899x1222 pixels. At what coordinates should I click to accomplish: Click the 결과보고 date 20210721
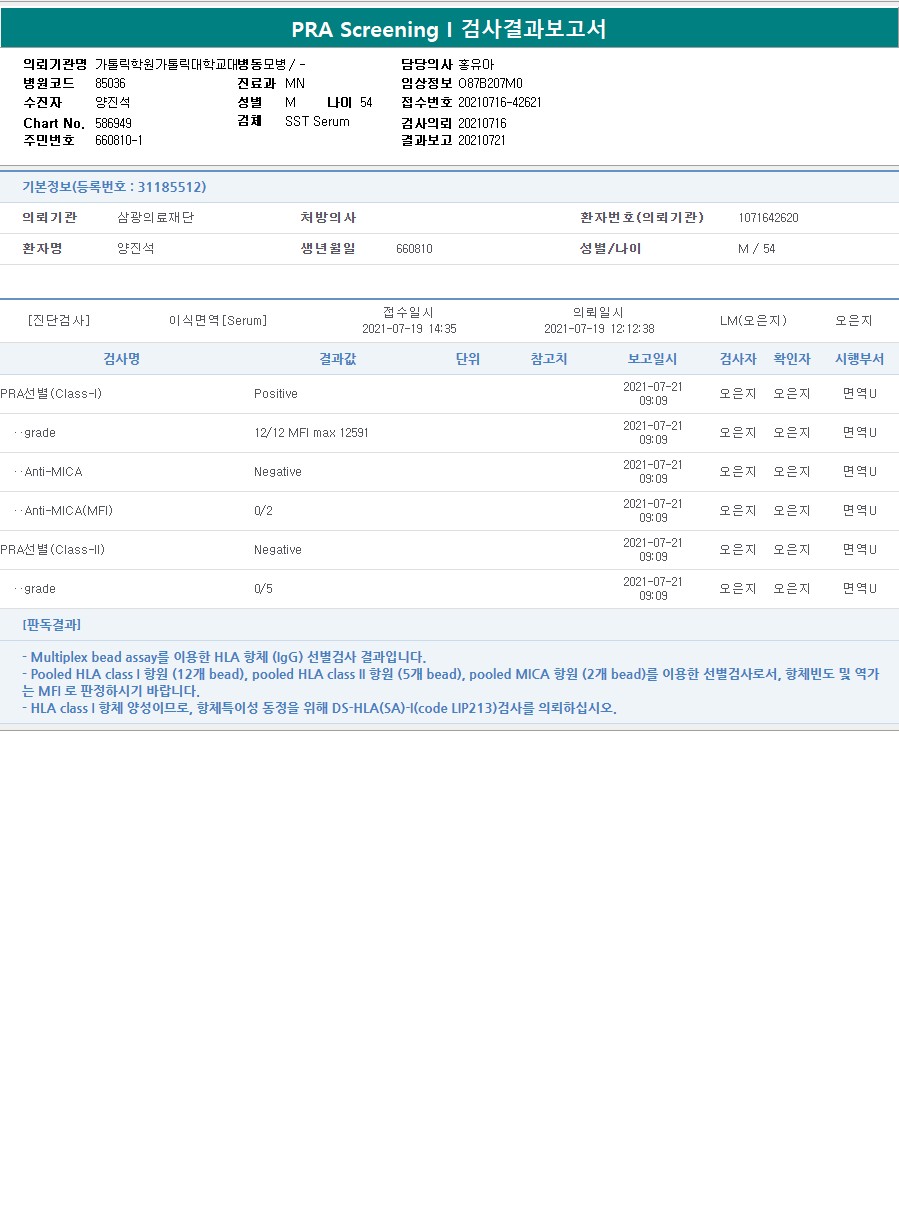coord(482,140)
